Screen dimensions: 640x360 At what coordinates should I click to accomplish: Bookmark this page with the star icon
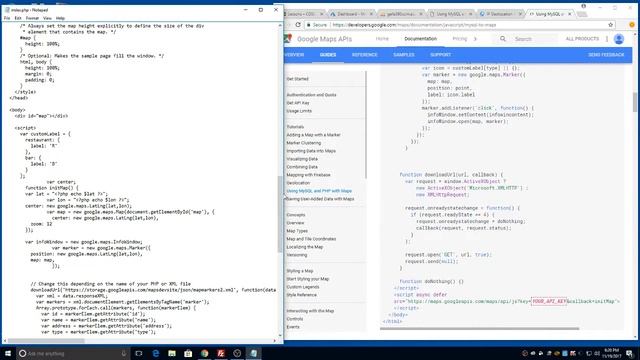[611, 25]
